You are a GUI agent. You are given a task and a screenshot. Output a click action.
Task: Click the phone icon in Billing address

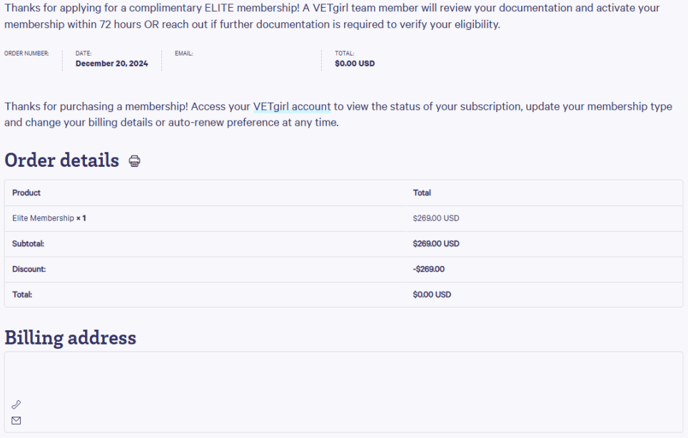point(16,404)
